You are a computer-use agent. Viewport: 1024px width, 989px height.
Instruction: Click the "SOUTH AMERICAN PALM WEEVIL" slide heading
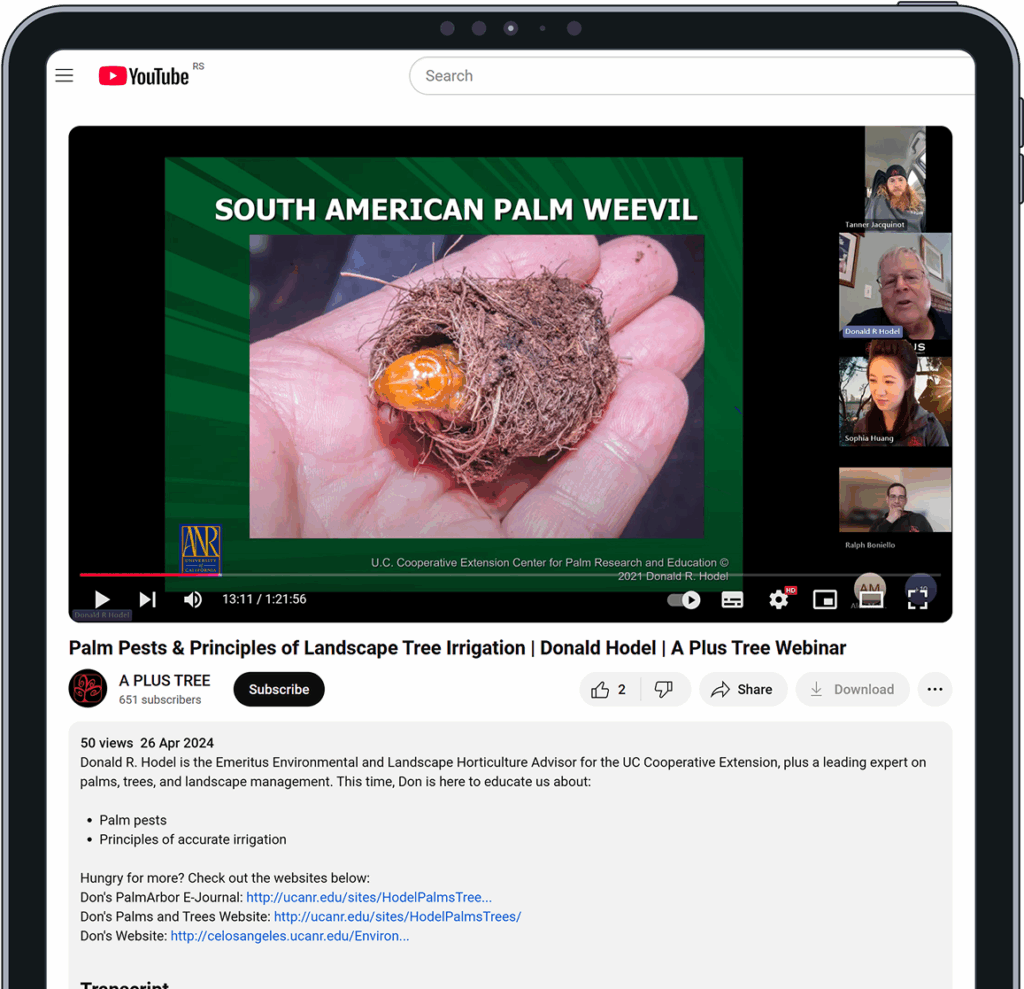(x=456, y=210)
